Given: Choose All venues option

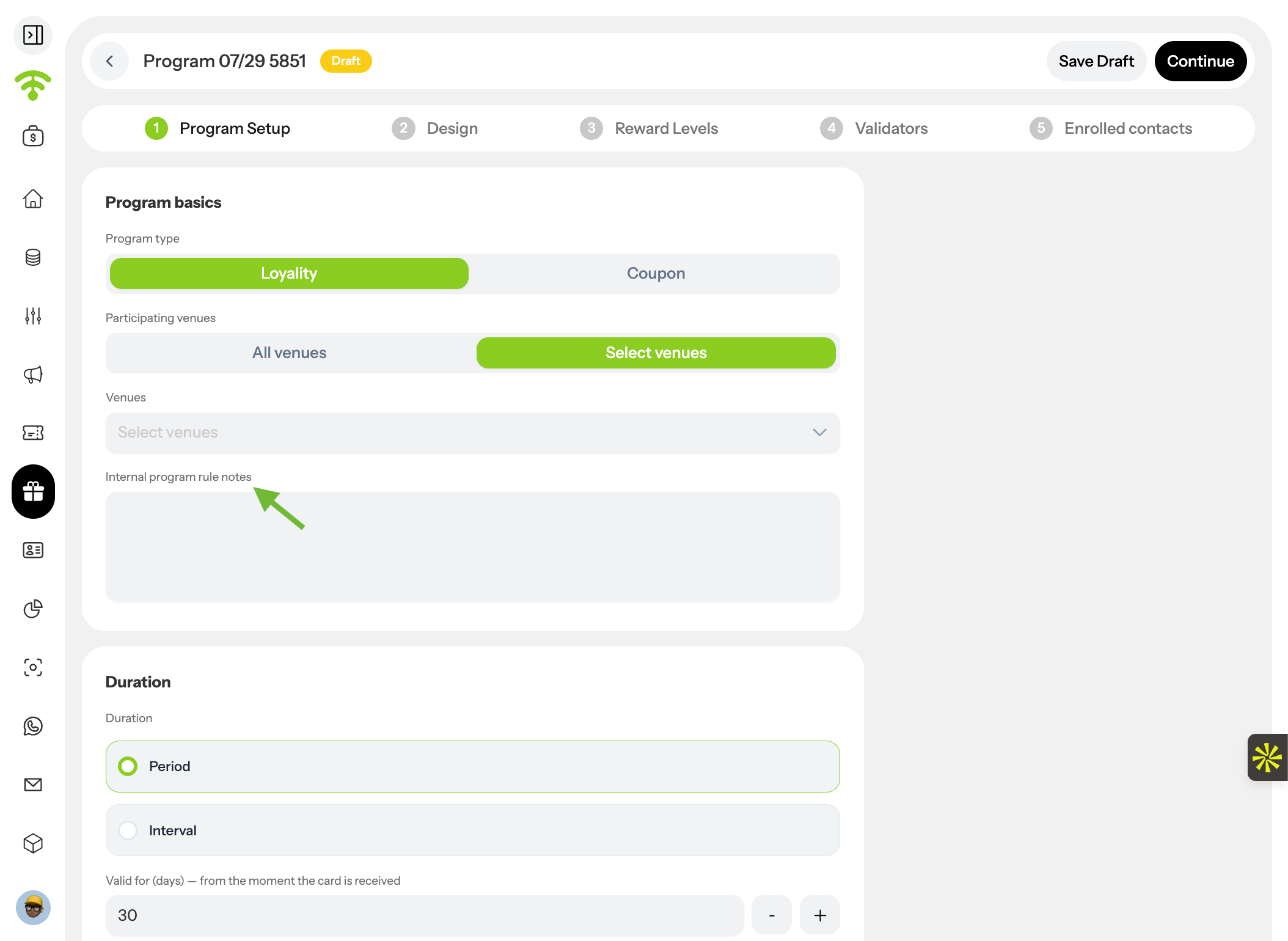Looking at the screenshot, I should (289, 353).
